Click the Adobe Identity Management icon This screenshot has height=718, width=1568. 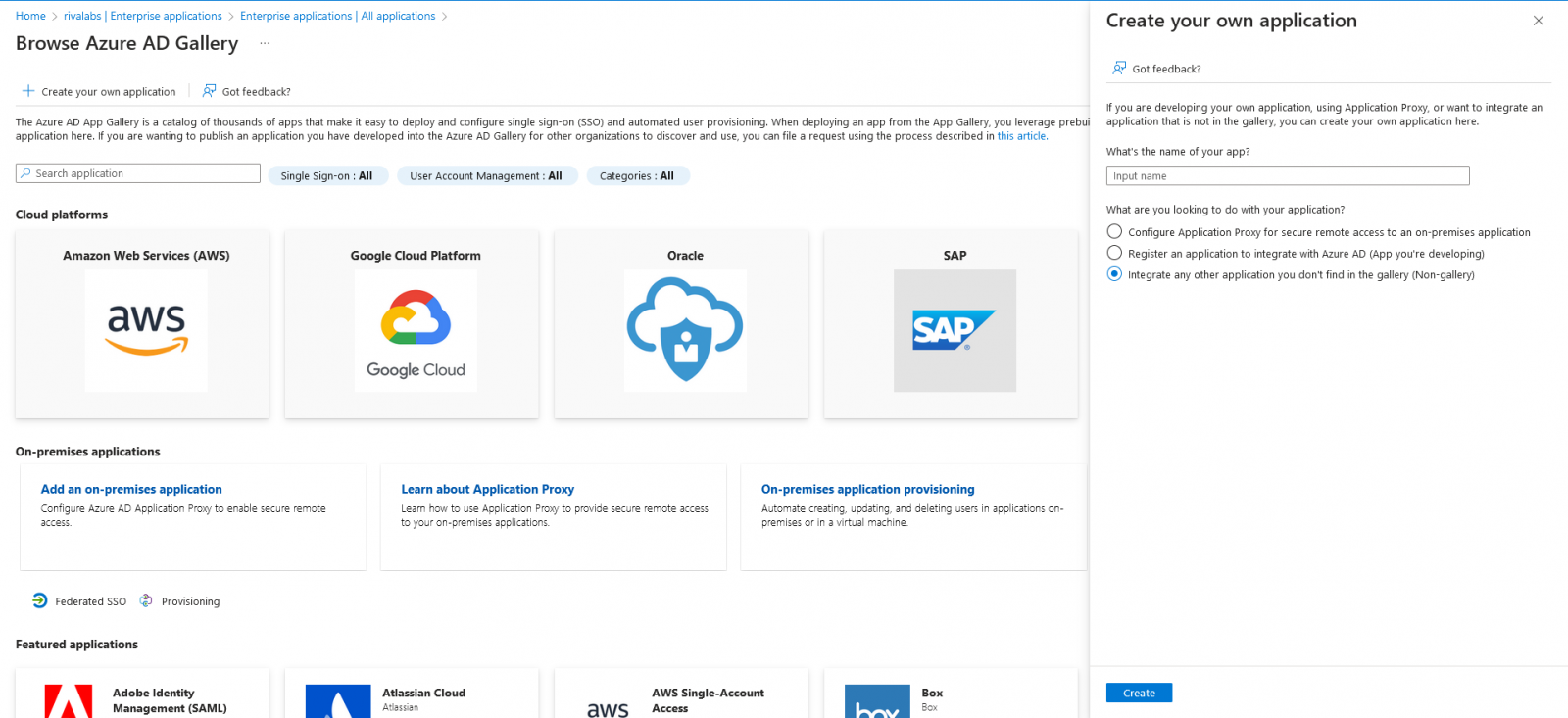(69, 701)
